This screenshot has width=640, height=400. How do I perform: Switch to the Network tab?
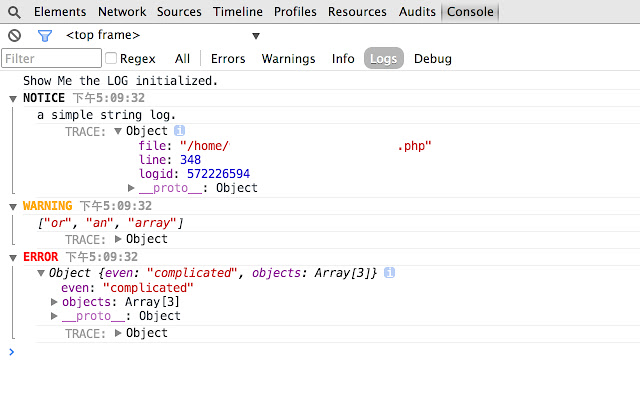coord(121,12)
